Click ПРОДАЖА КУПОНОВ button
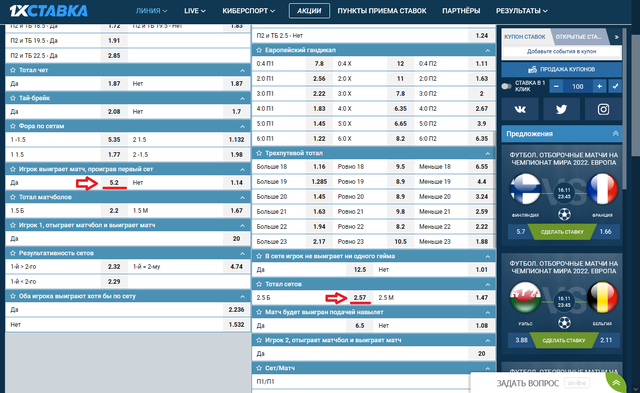The image size is (640, 393). 562,69
